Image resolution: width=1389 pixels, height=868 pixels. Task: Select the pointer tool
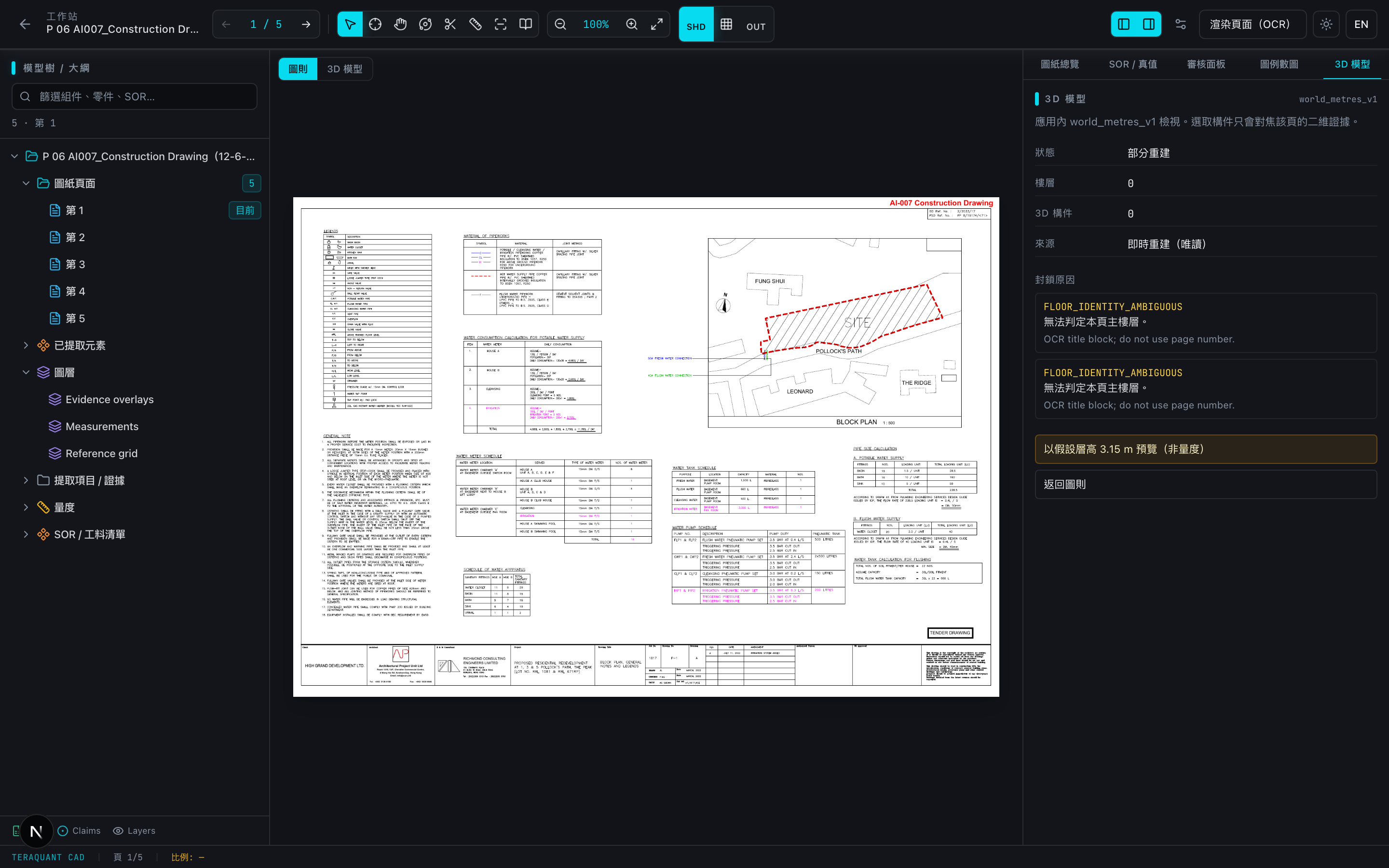pyautogui.click(x=350, y=24)
